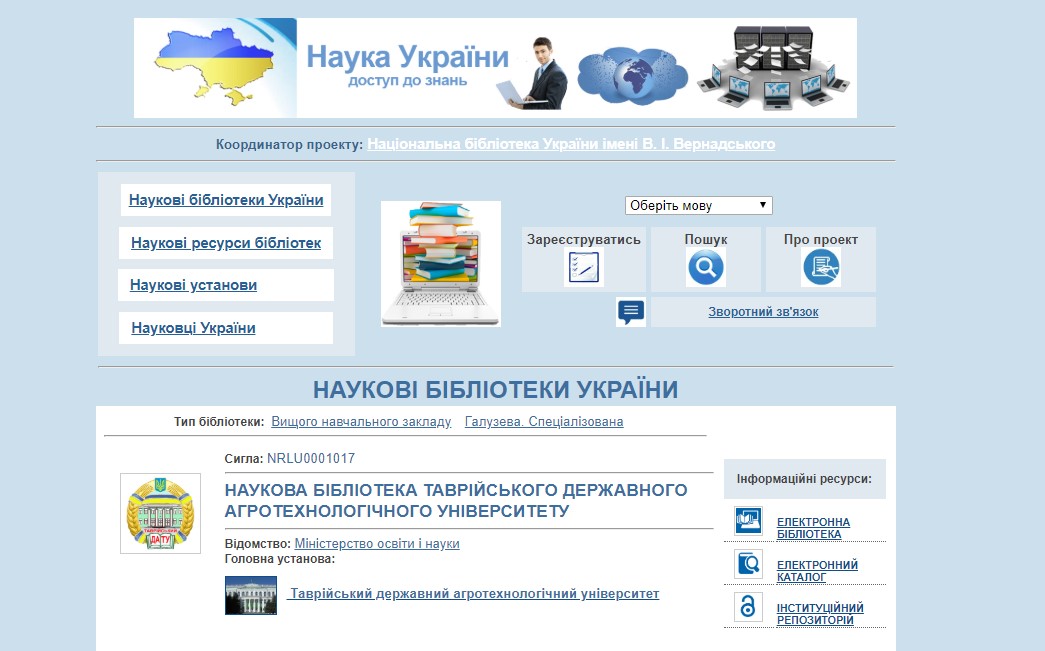Viewport: 1045px width, 651px height.
Task: Click the Зареєструватись label
Action: [584, 239]
